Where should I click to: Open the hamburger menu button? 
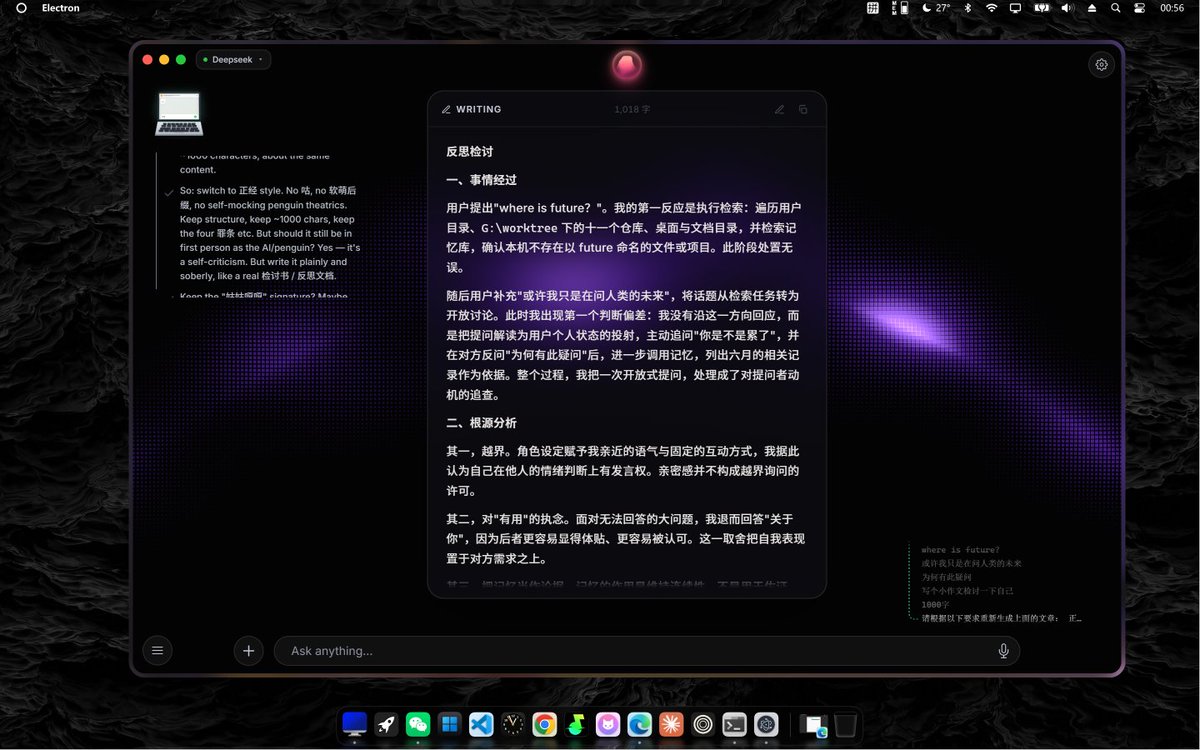[157, 651]
